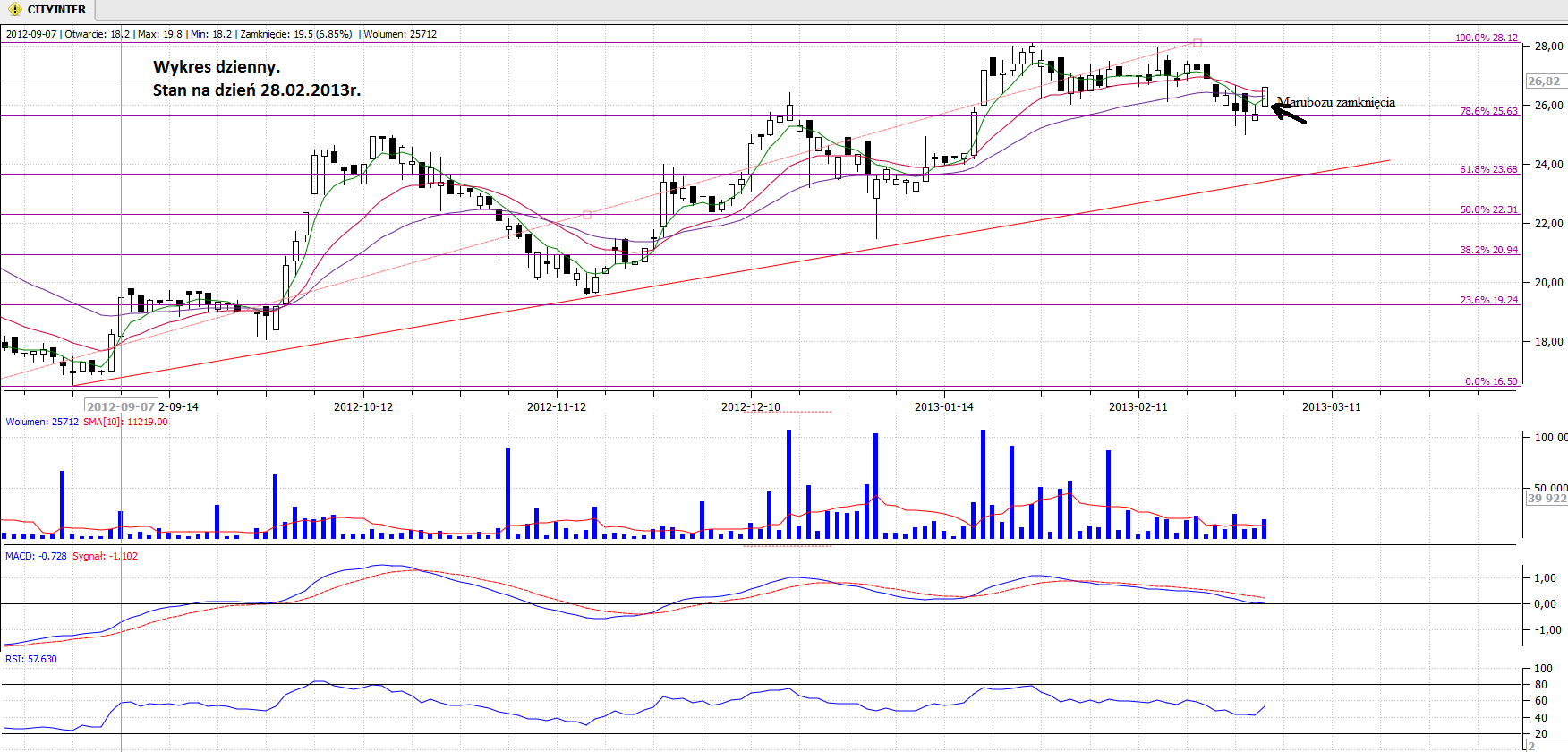
Task: Click the 2013-01-14 date axis label
Action: (944, 407)
